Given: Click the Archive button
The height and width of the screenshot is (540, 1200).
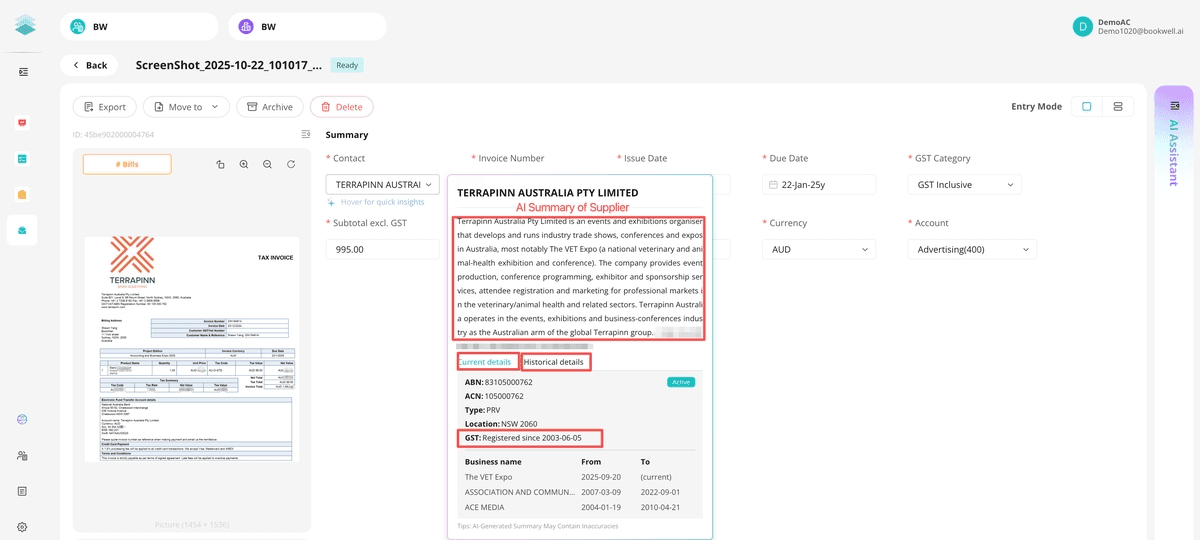Looking at the screenshot, I should [x=270, y=107].
